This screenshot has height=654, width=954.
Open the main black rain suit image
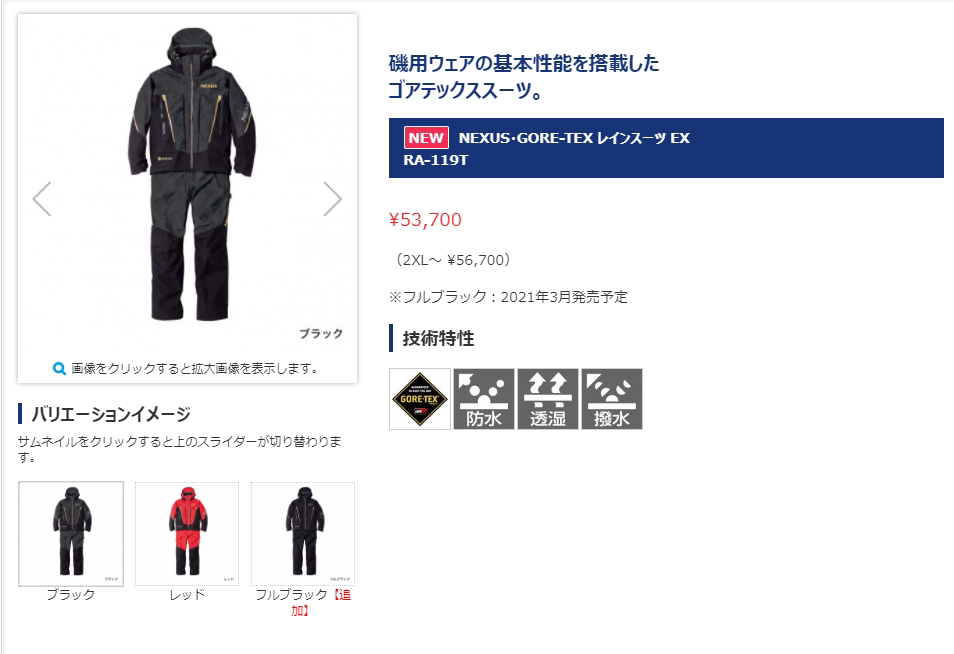[192, 175]
